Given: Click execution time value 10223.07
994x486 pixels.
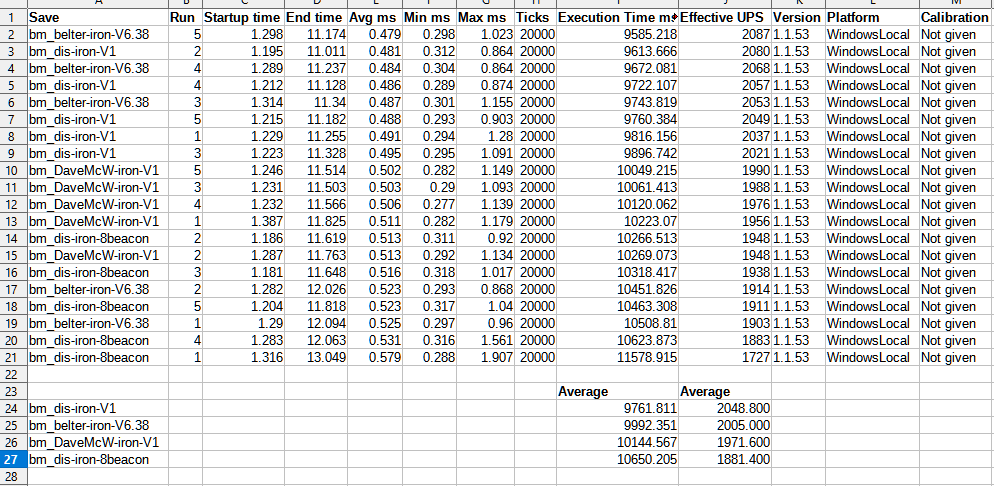Looking at the screenshot, I should click(x=617, y=222).
